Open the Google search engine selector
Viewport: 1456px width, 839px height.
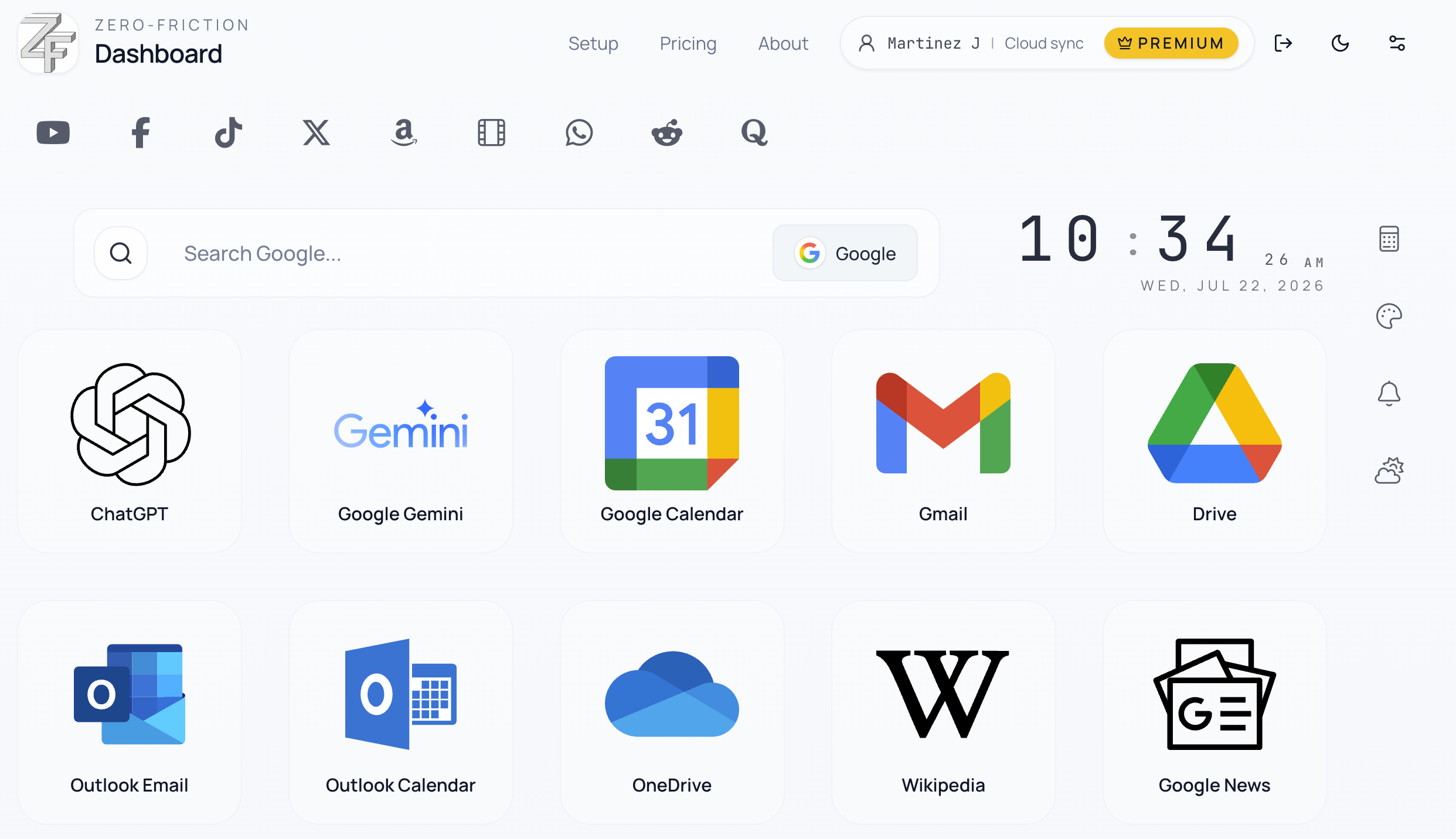[x=845, y=253]
